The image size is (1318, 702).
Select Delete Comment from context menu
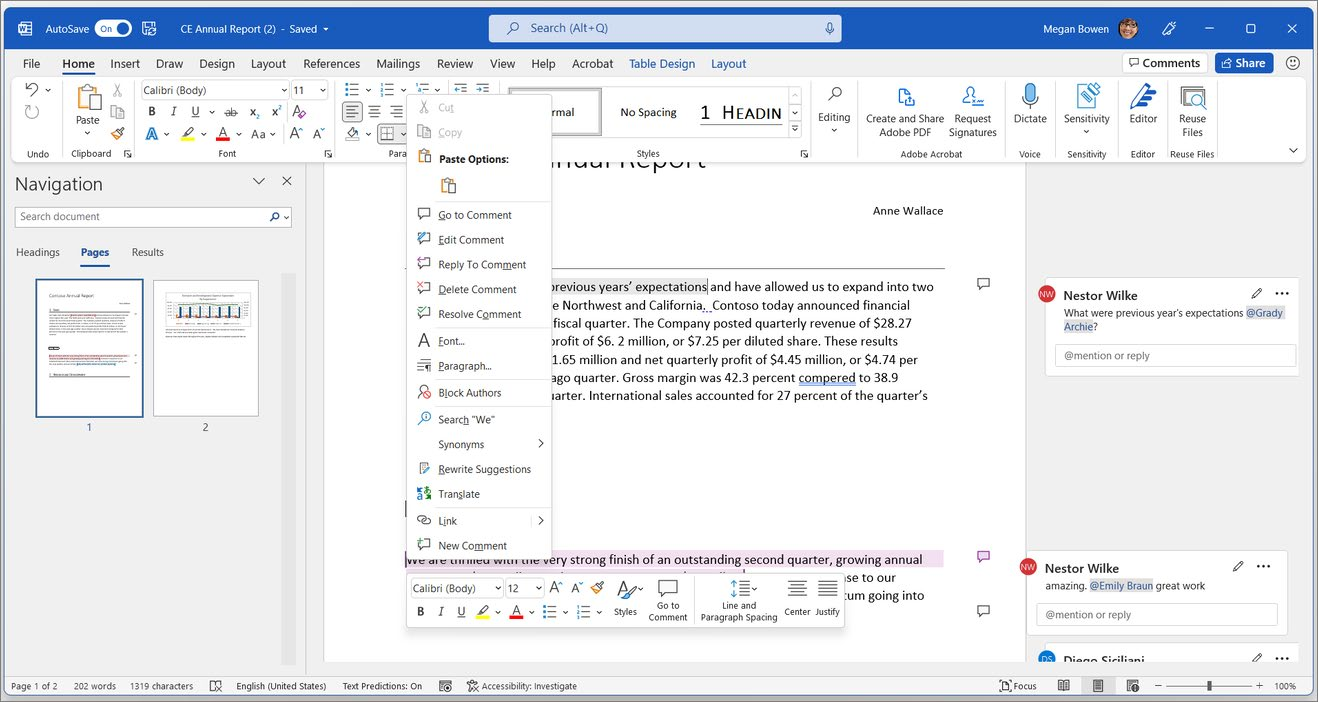(x=479, y=289)
